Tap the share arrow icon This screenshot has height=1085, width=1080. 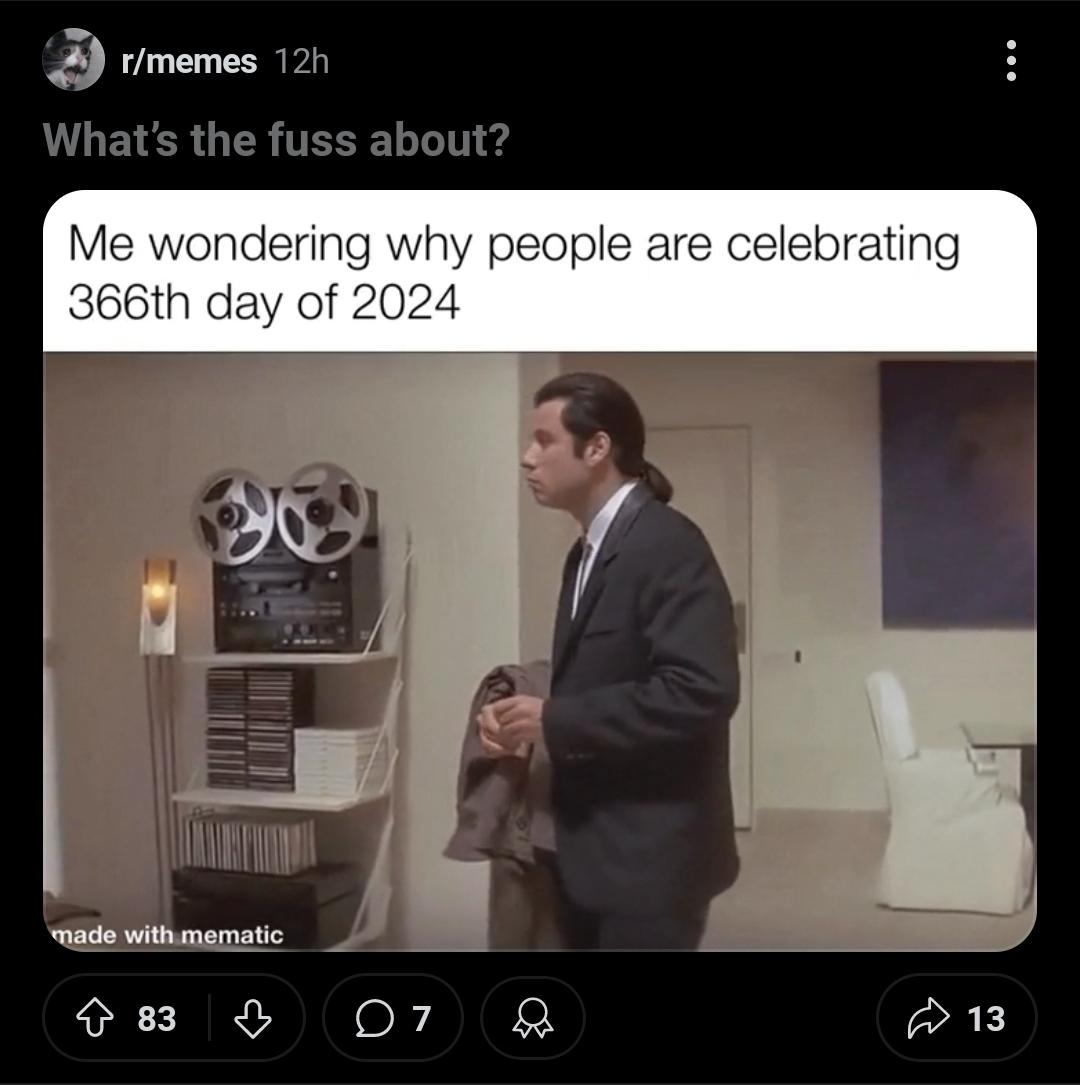click(x=928, y=1018)
